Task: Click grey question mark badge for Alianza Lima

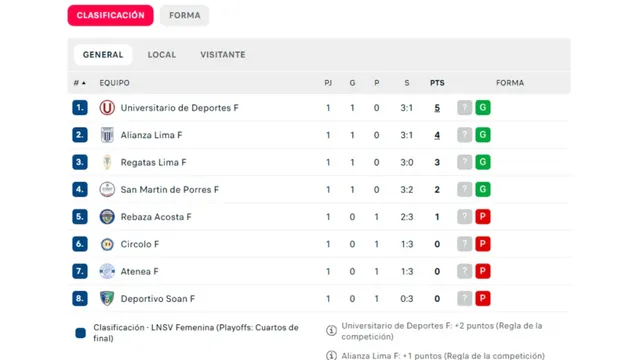Action: click(464, 135)
